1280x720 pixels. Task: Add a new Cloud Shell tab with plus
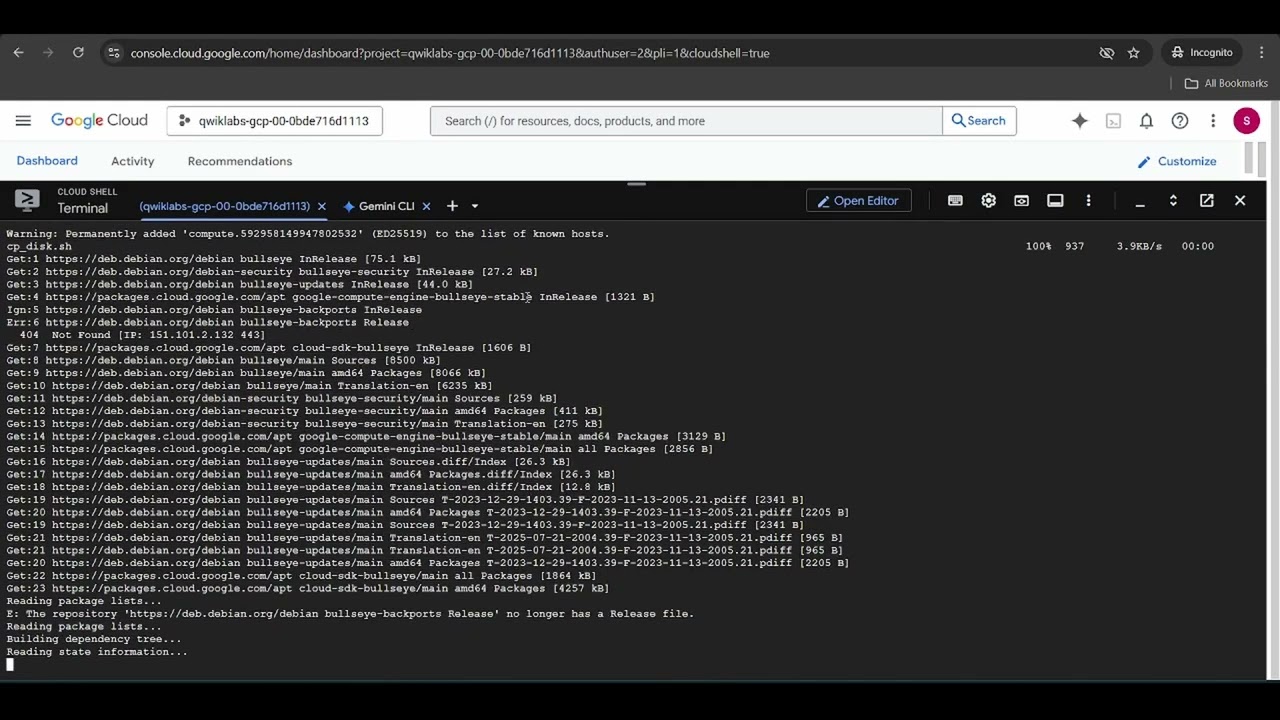point(452,206)
